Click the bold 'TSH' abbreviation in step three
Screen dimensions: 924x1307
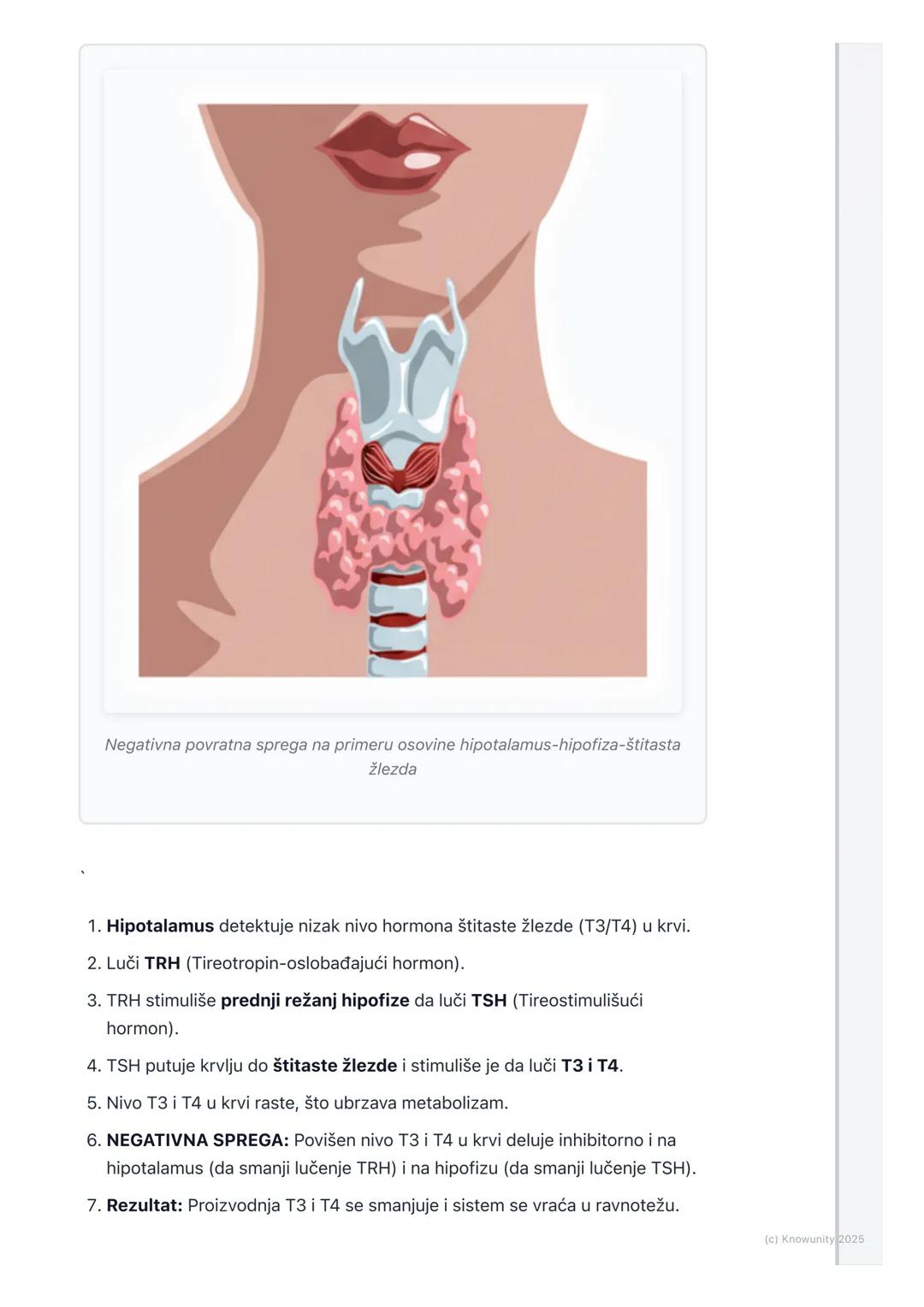(489, 1000)
